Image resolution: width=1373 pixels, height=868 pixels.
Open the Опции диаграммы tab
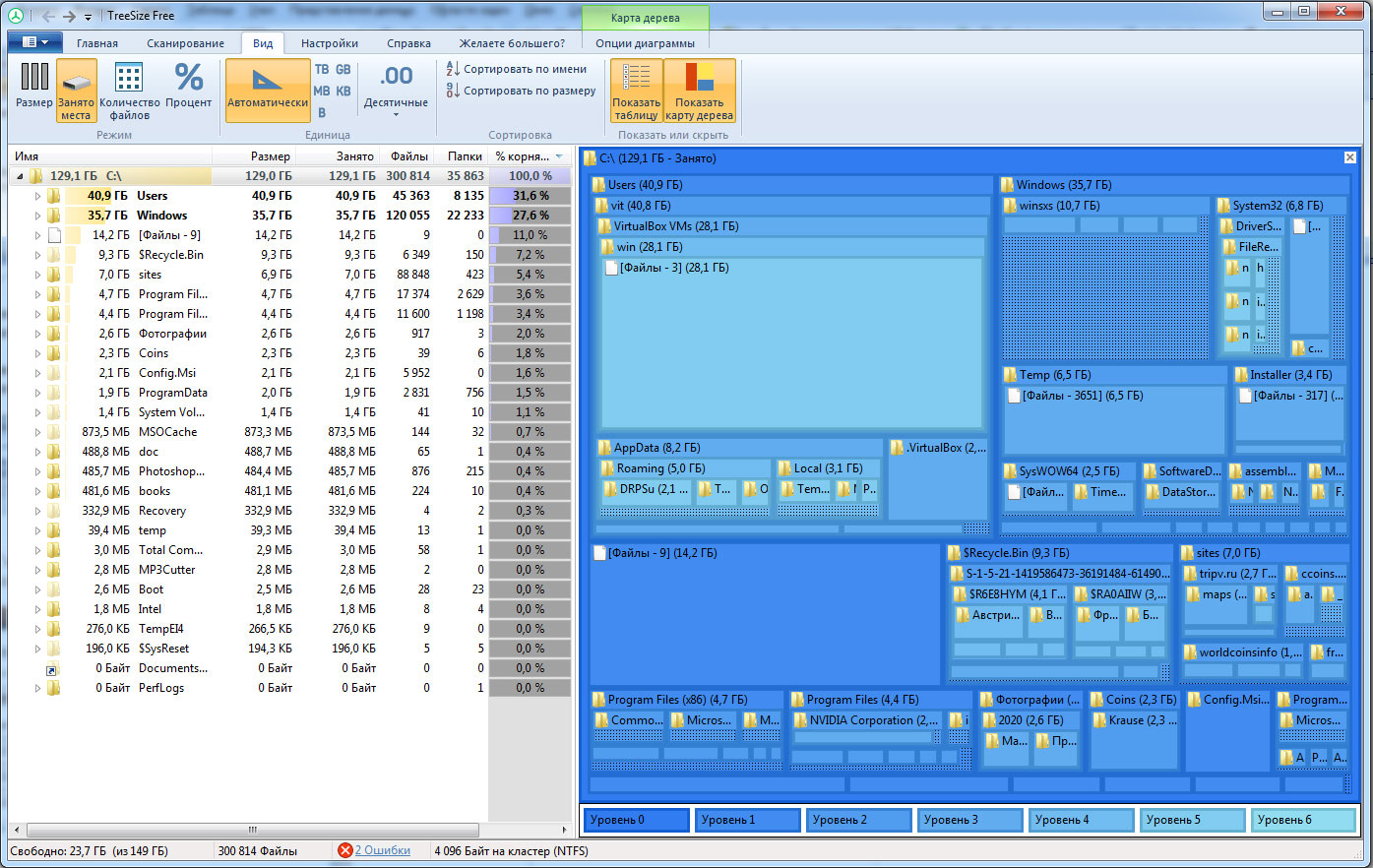coord(645,43)
